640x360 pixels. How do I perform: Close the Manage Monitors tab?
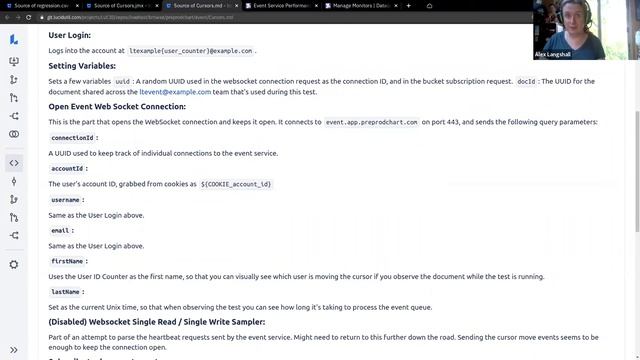click(396, 6)
